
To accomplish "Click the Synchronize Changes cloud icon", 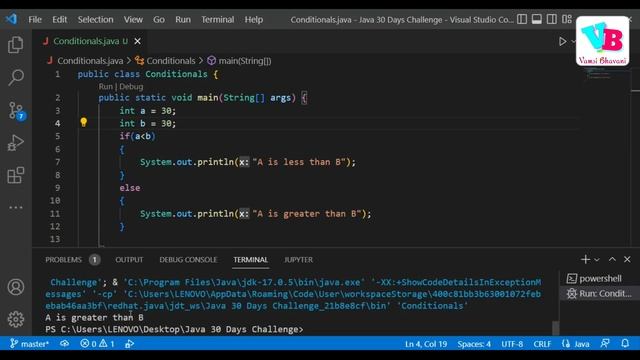I will pyautogui.click(x=64, y=344).
